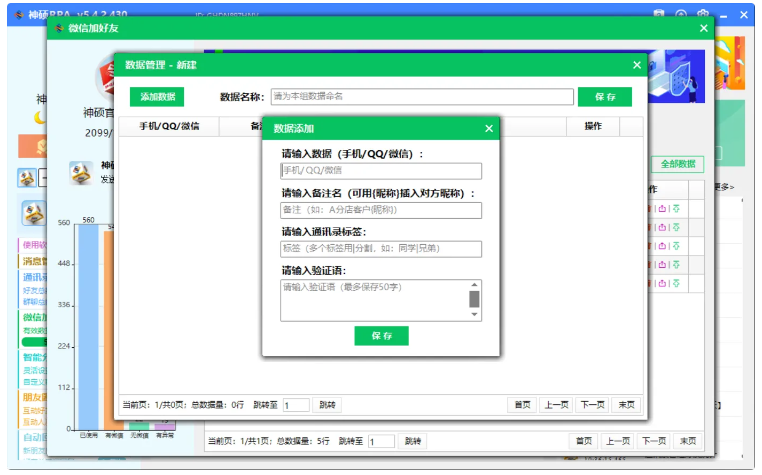Screen dimensions: 762x475
Task: Open 微信加 menu item in main sidebar
Action: pyautogui.click(x=33, y=317)
